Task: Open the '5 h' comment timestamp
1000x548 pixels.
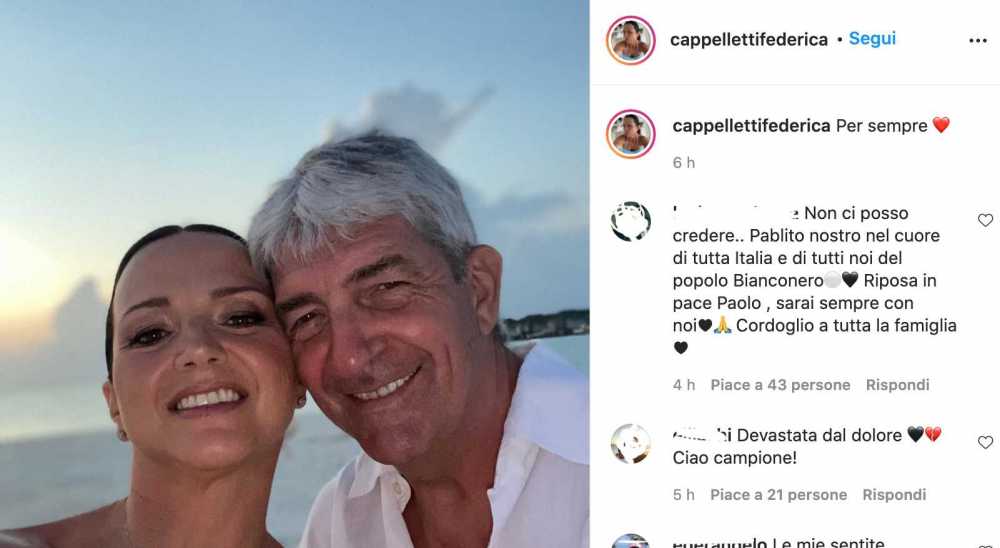Action: (684, 494)
